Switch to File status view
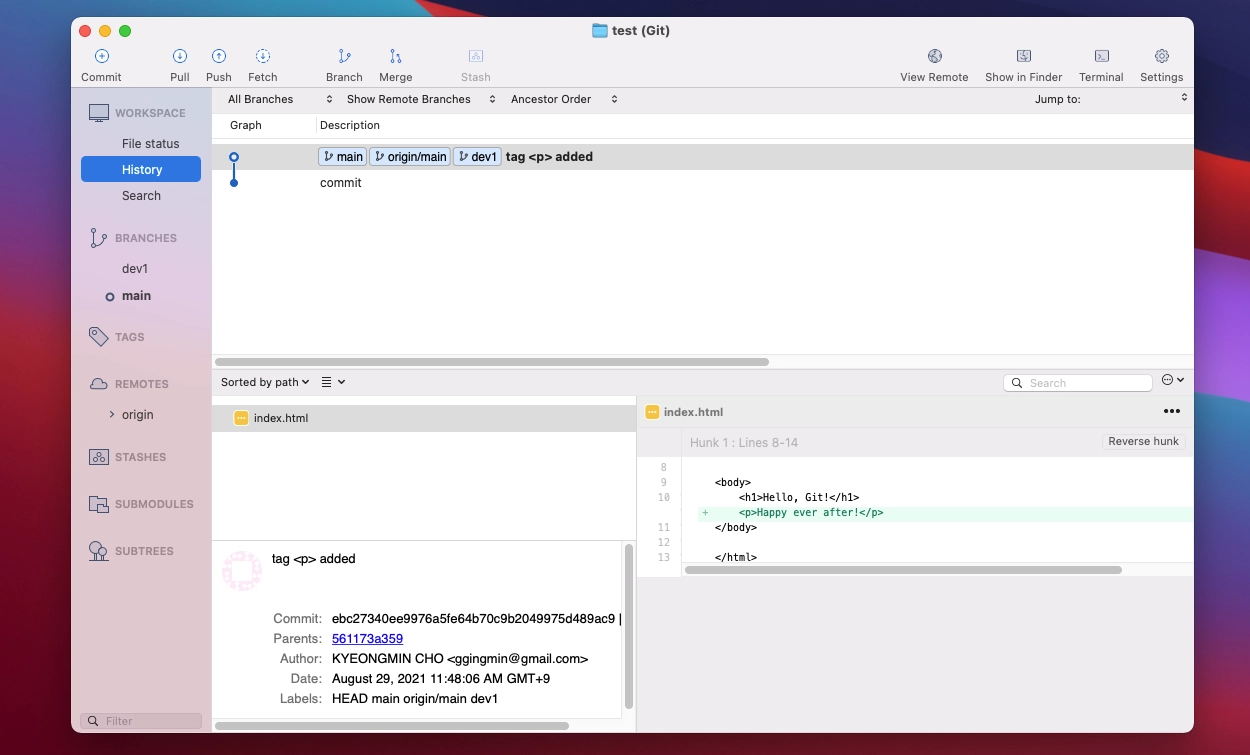Viewport: 1250px width, 755px height. coord(150,144)
